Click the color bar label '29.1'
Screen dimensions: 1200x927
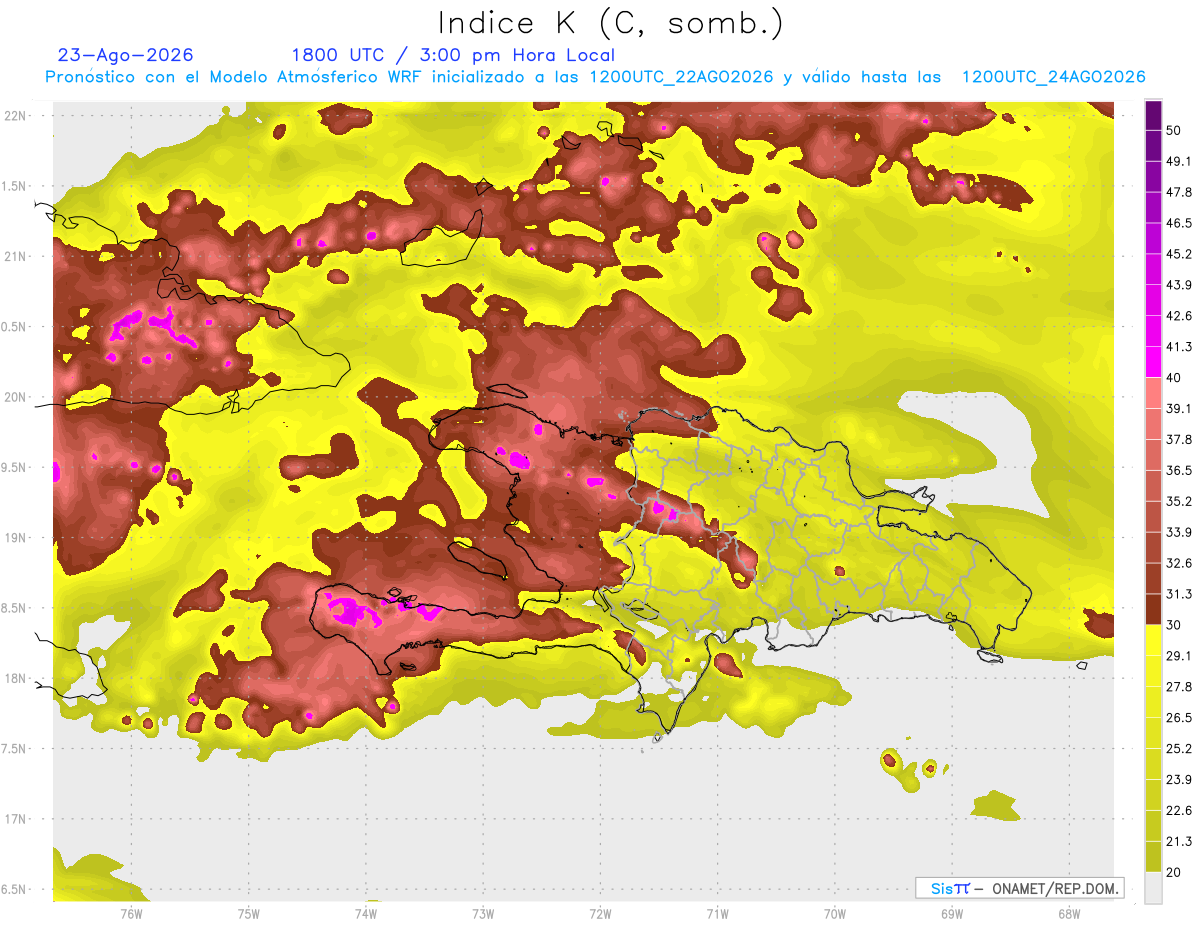pyautogui.click(x=1178, y=656)
